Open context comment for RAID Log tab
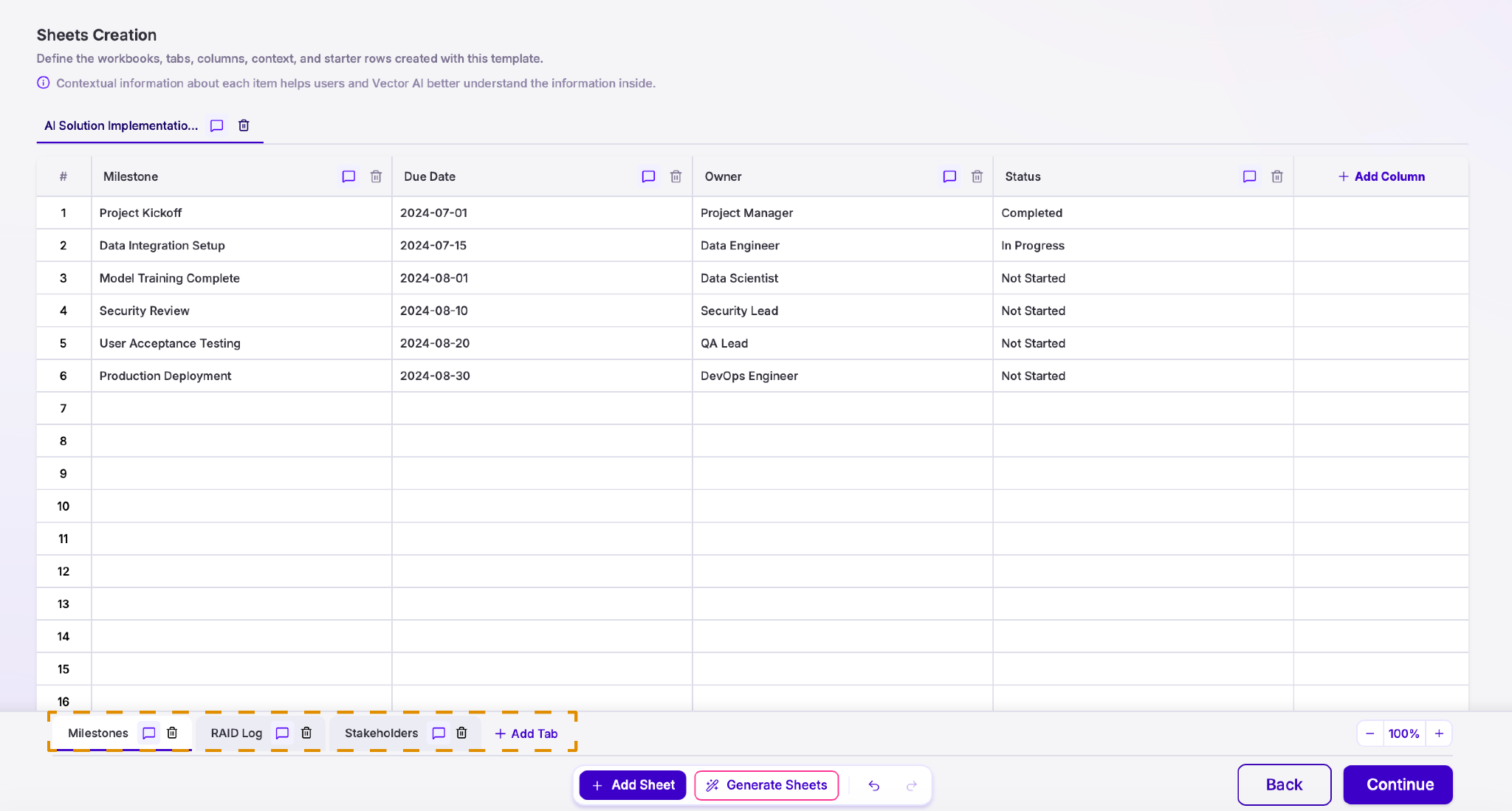The height and width of the screenshot is (811, 1512). [x=282, y=733]
